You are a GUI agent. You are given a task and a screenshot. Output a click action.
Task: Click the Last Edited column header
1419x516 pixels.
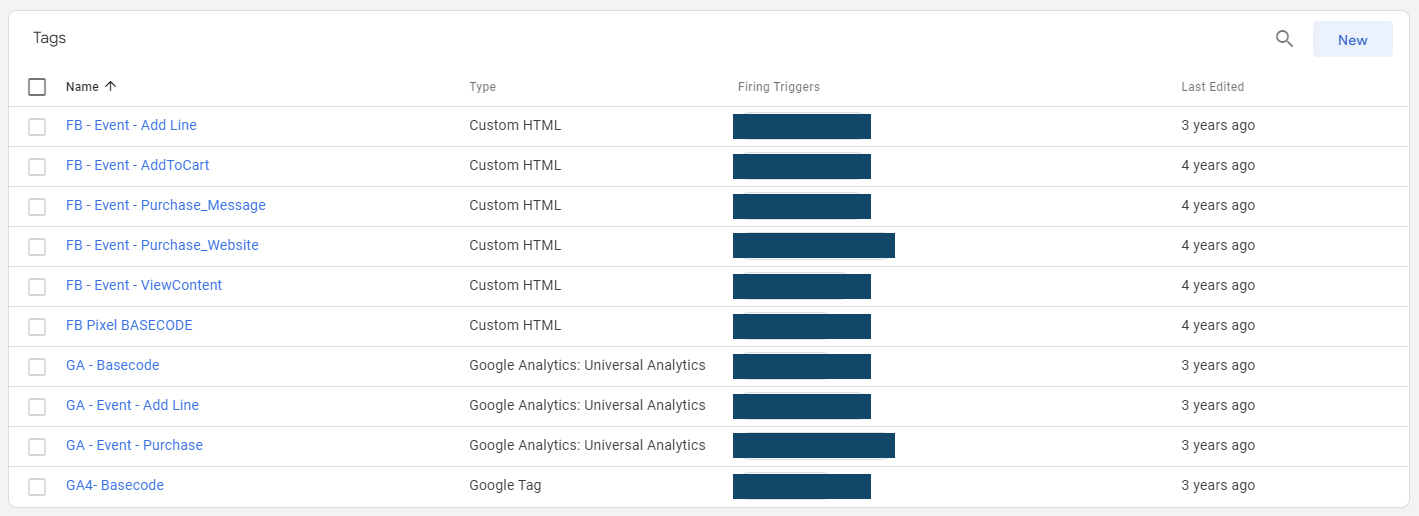1212,87
